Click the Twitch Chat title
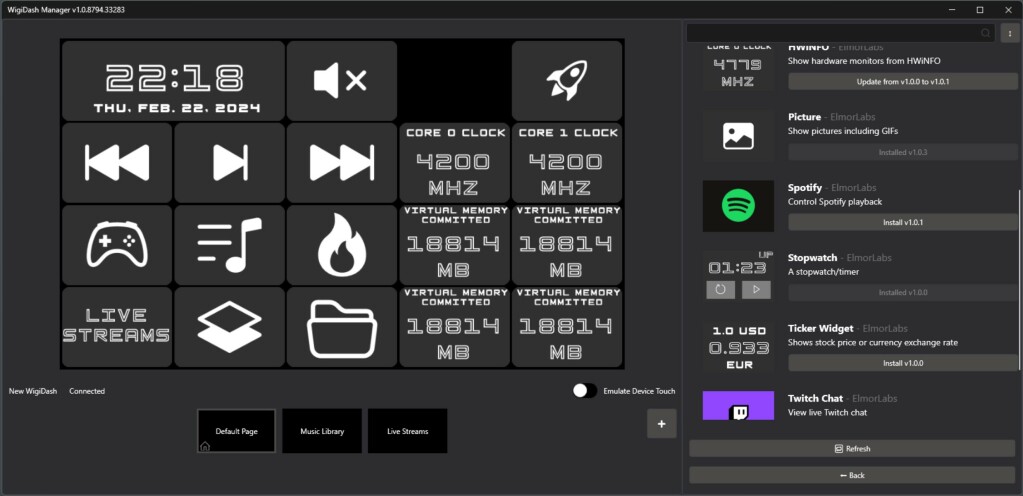The height and width of the screenshot is (496, 1023). [815, 398]
